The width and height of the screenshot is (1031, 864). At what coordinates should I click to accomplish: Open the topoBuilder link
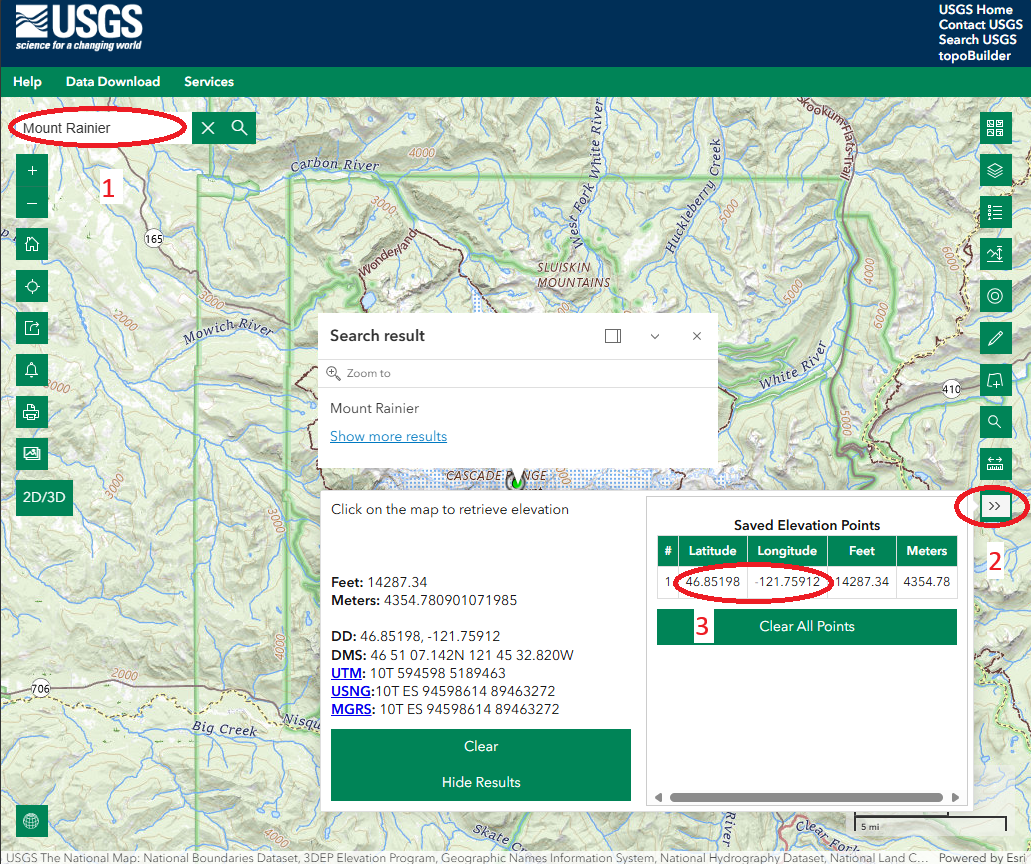click(x=974, y=56)
